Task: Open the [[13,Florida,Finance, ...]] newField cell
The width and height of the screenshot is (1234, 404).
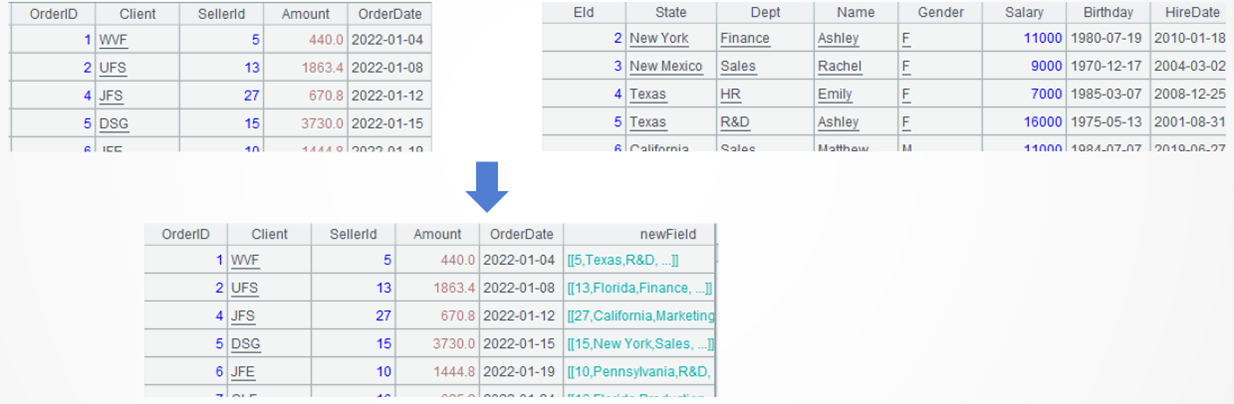Action: point(638,288)
